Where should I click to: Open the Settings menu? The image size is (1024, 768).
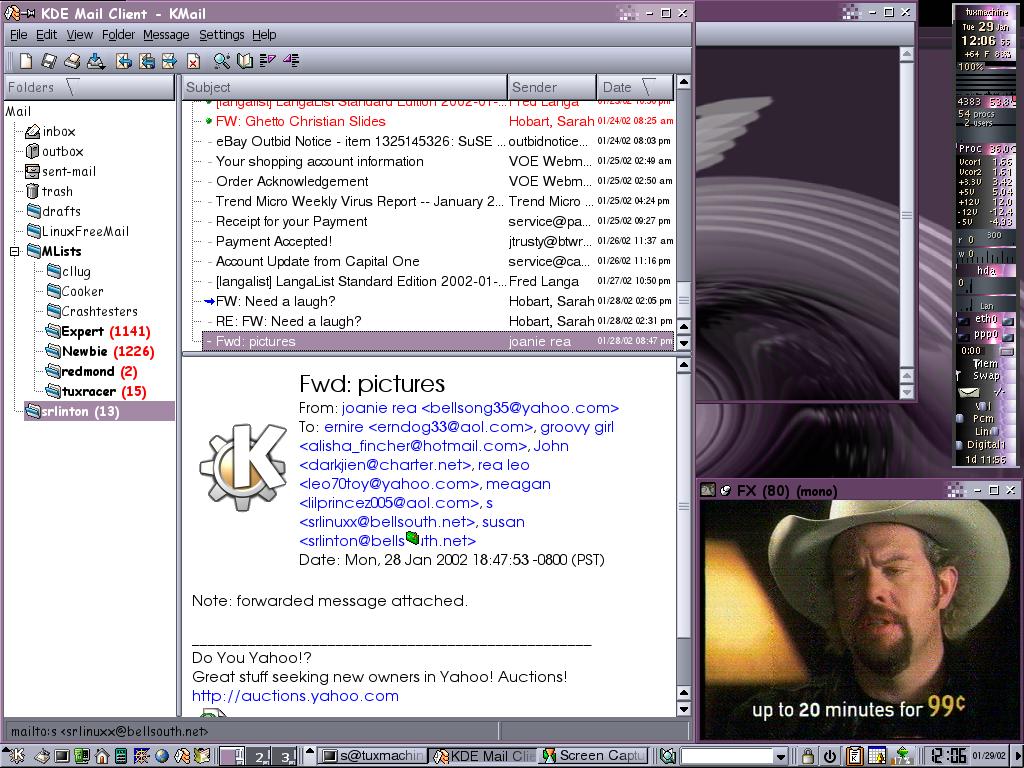pyautogui.click(x=221, y=35)
